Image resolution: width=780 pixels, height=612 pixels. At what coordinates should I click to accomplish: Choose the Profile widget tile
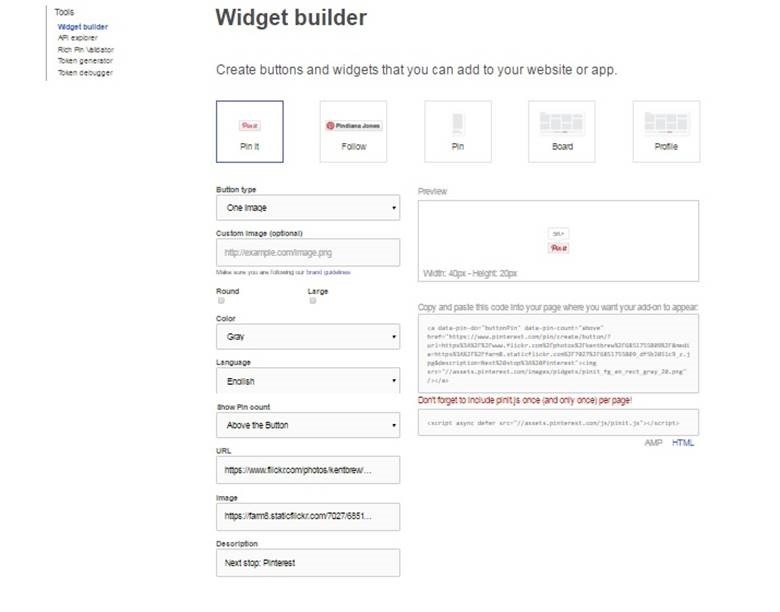[666, 131]
